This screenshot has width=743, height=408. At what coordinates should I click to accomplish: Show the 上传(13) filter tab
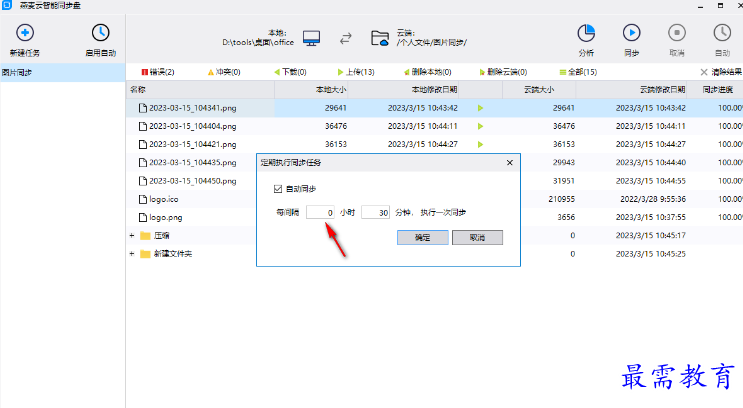tap(356, 72)
